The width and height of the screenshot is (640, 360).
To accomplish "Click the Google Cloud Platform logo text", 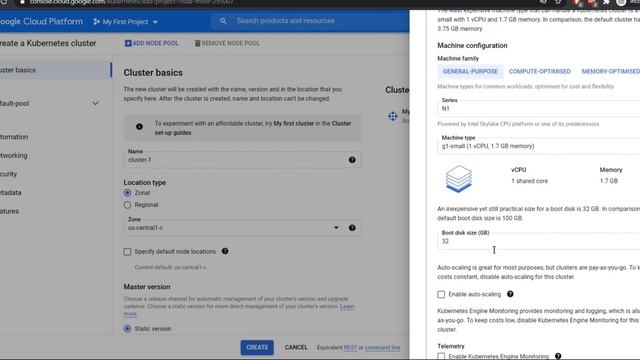I will (x=41, y=22).
